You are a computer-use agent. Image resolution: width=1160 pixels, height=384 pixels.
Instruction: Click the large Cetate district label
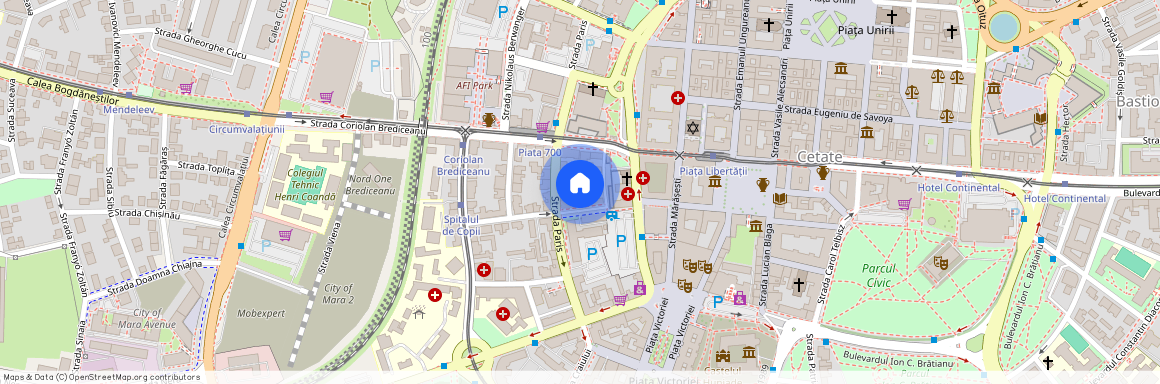[820, 157]
